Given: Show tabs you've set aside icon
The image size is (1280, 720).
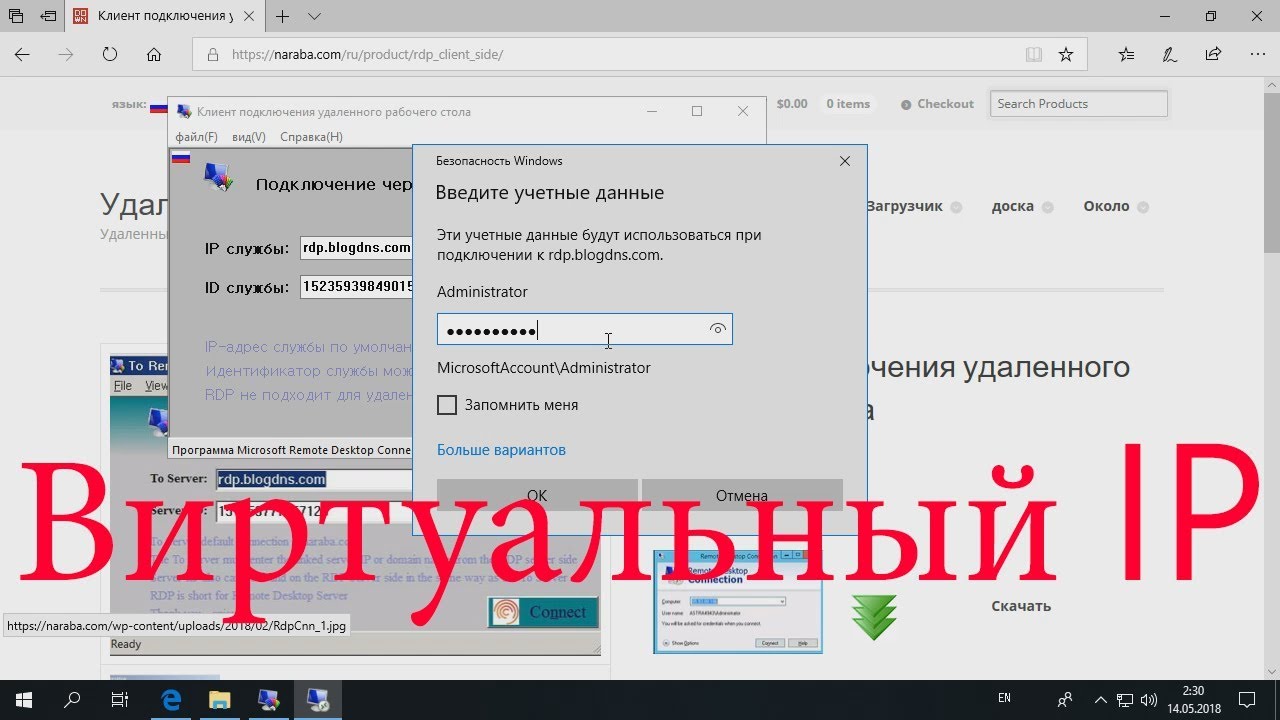Looking at the screenshot, I should coord(16,17).
